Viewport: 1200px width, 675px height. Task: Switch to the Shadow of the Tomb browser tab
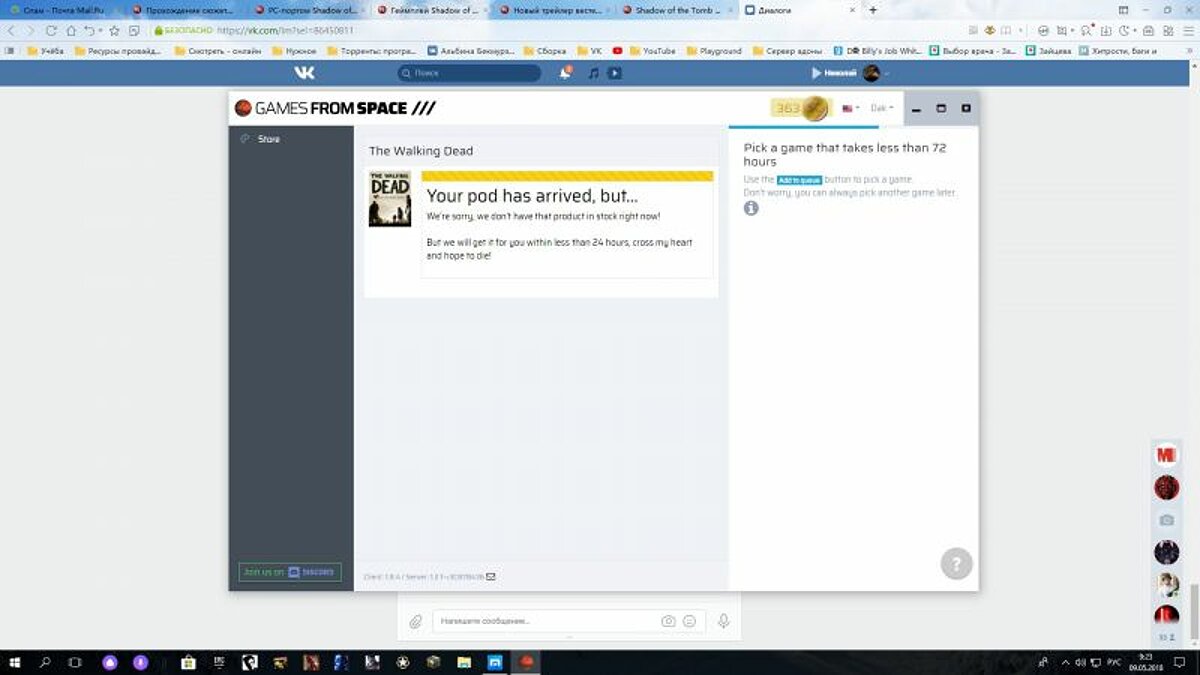coord(675,10)
